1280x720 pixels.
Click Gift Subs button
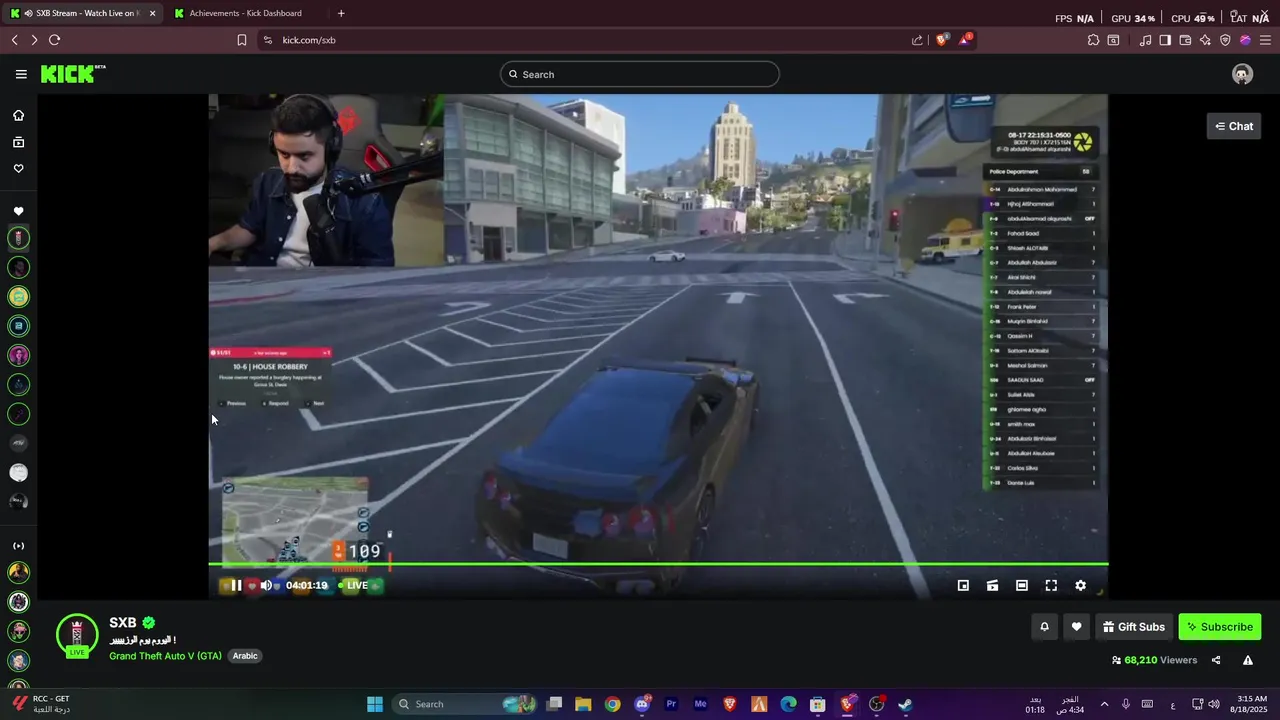pyautogui.click(x=1134, y=627)
